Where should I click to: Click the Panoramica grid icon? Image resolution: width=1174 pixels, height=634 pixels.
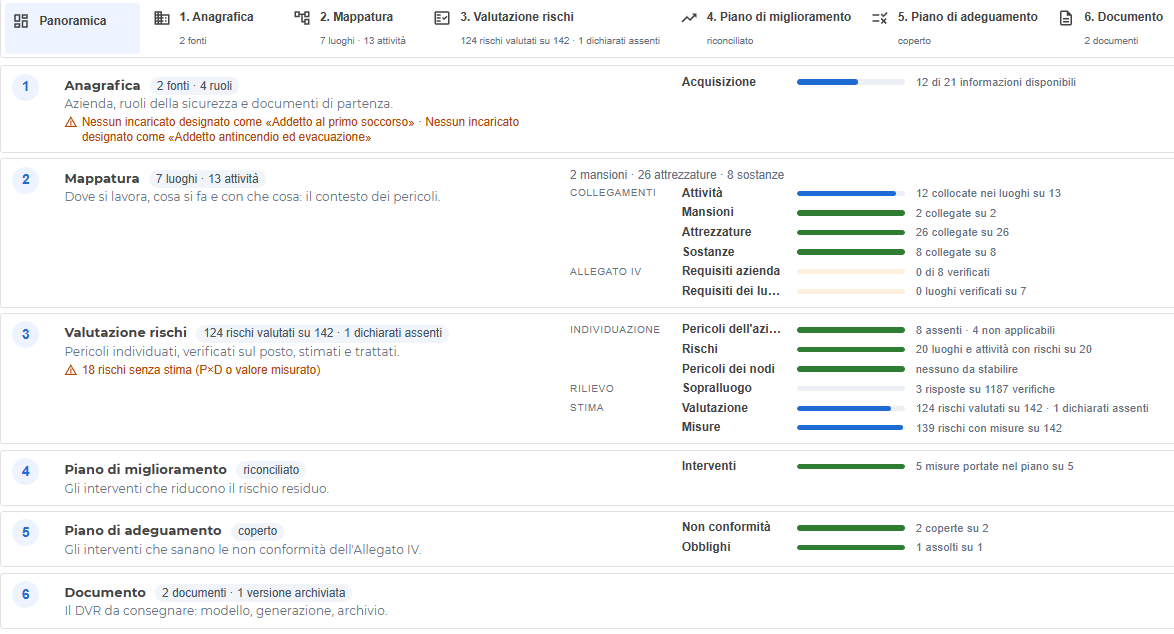tap(21, 21)
